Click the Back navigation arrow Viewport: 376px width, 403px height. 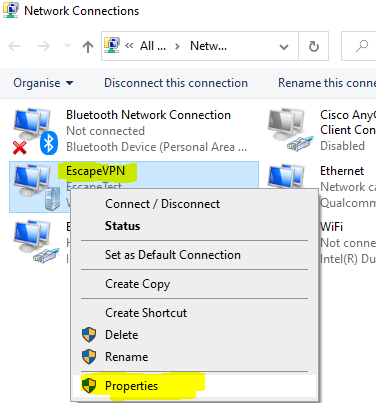pyautogui.click(x=14, y=46)
